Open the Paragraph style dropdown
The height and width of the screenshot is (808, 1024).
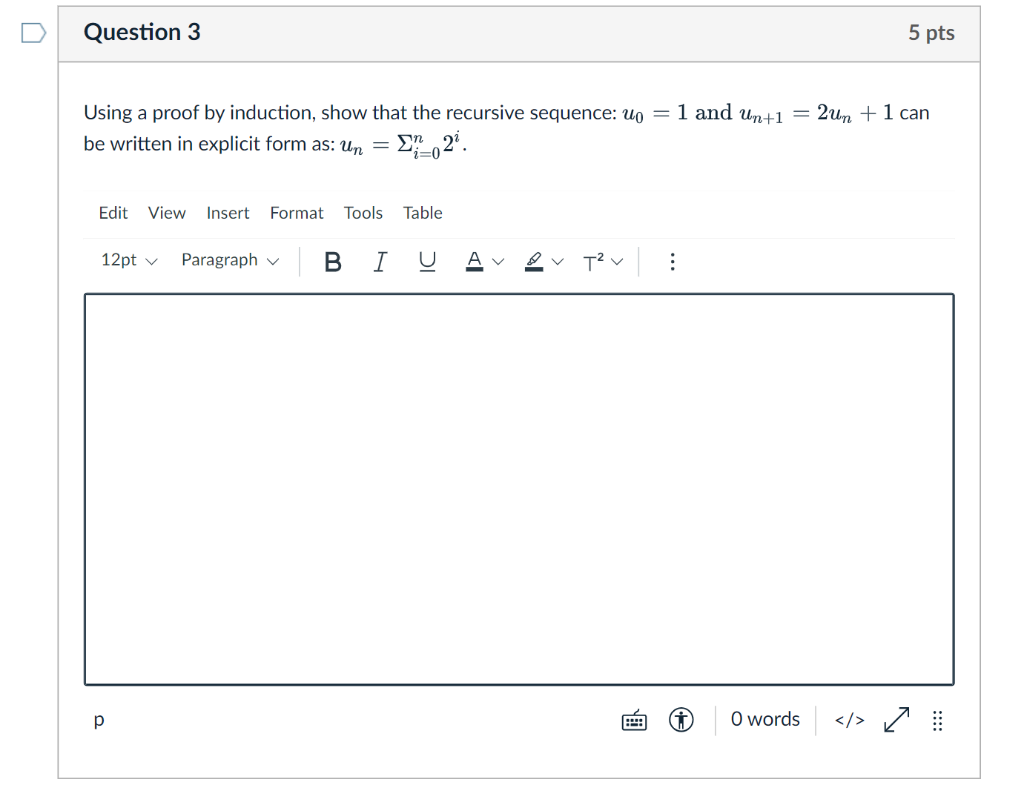(229, 260)
